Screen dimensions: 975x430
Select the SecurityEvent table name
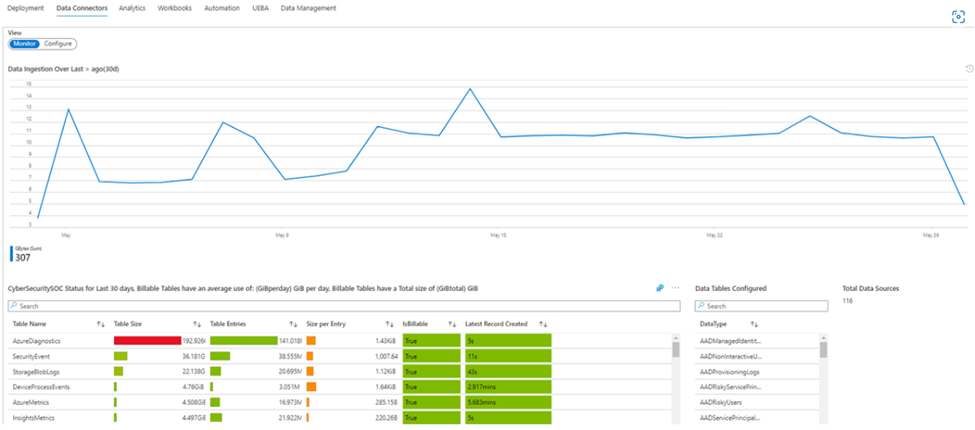click(x=32, y=356)
